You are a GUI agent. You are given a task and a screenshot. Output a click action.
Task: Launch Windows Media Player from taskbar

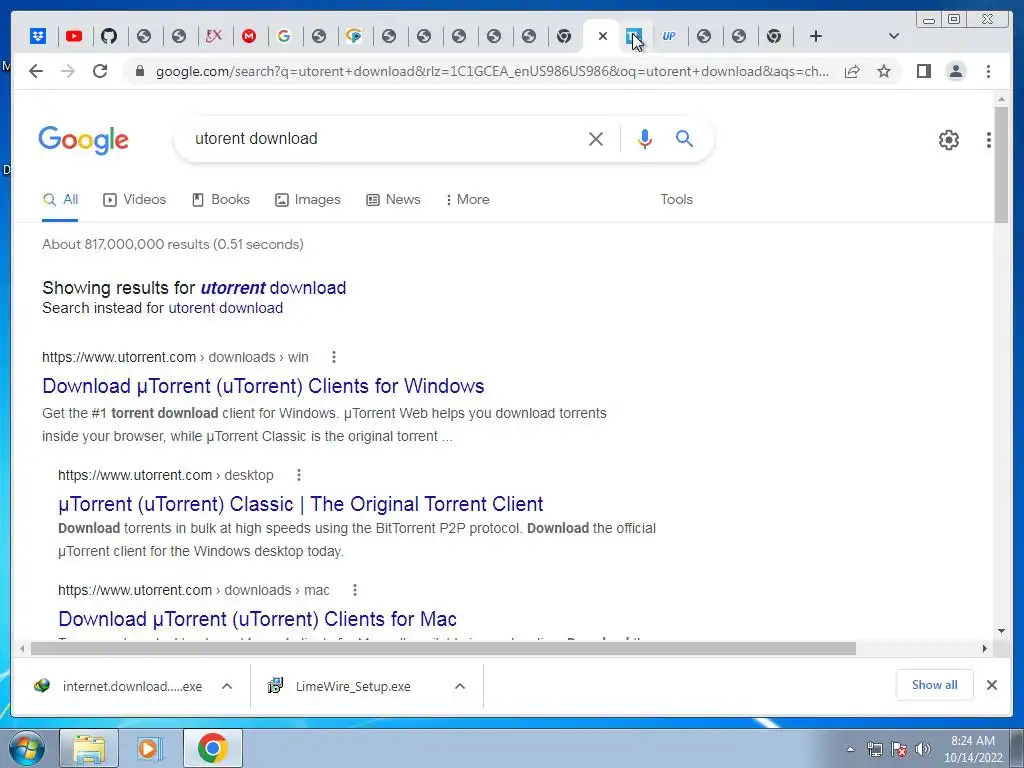[x=150, y=748]
